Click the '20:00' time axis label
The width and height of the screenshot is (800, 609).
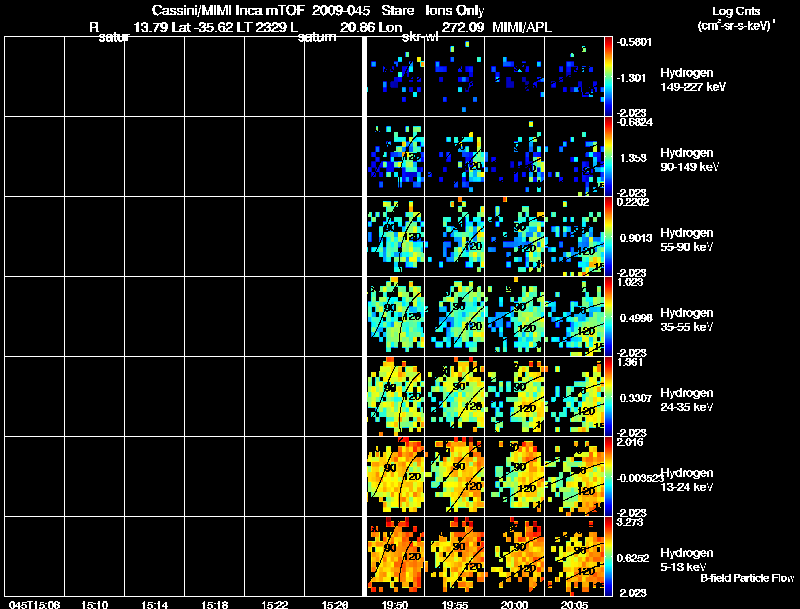(514, 605)
